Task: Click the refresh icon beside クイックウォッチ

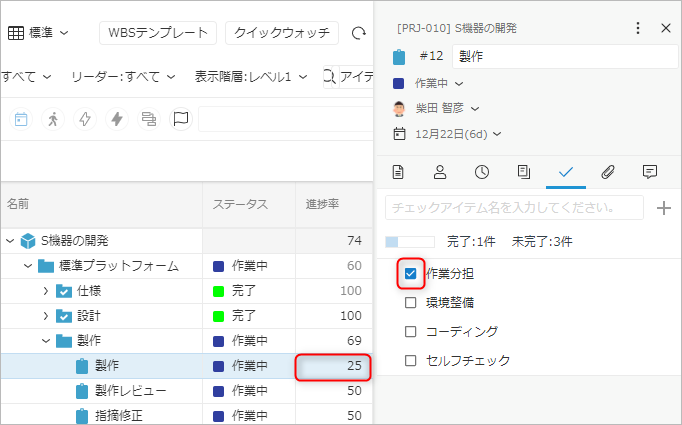Action: click(359, 33)
